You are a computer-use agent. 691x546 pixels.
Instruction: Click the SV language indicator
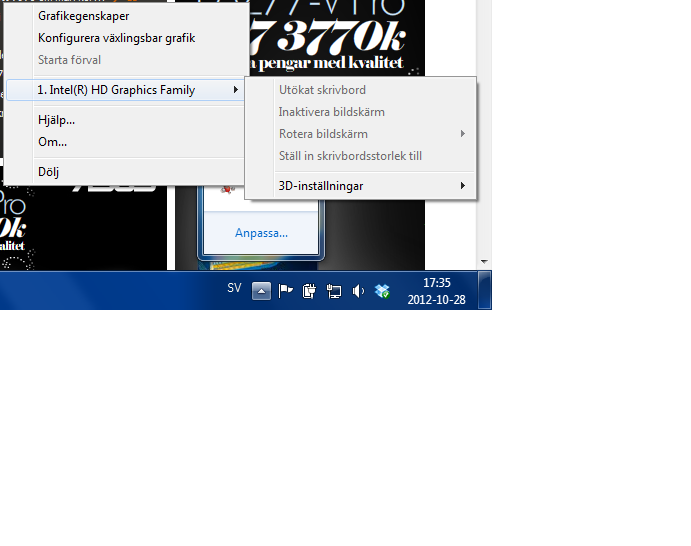234,288
